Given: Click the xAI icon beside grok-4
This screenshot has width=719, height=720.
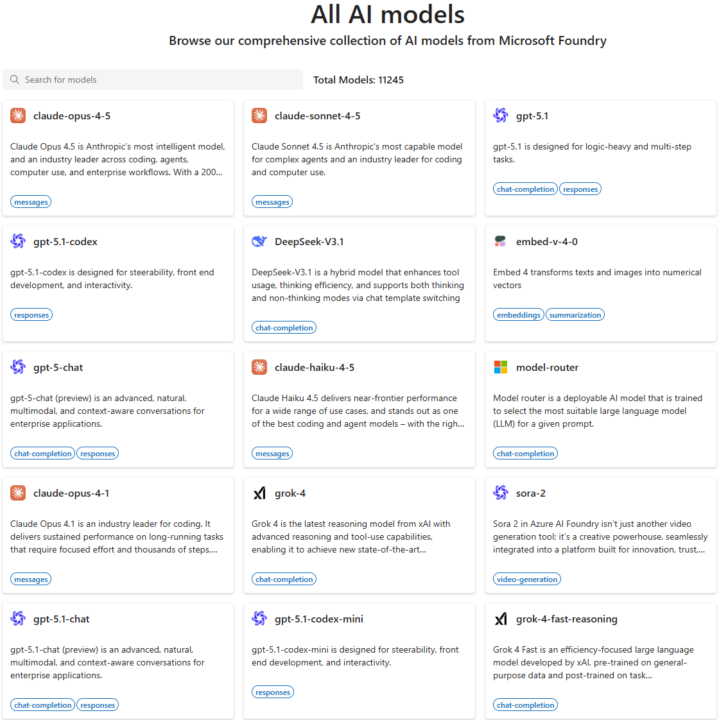Looking at the screenshot, I should (x=260, y=493).
